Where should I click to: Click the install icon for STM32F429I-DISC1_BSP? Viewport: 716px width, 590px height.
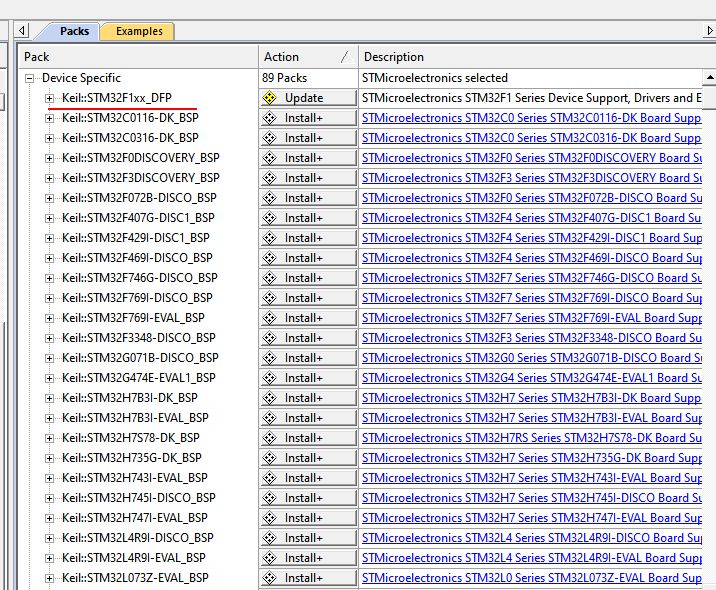(269, 238)
